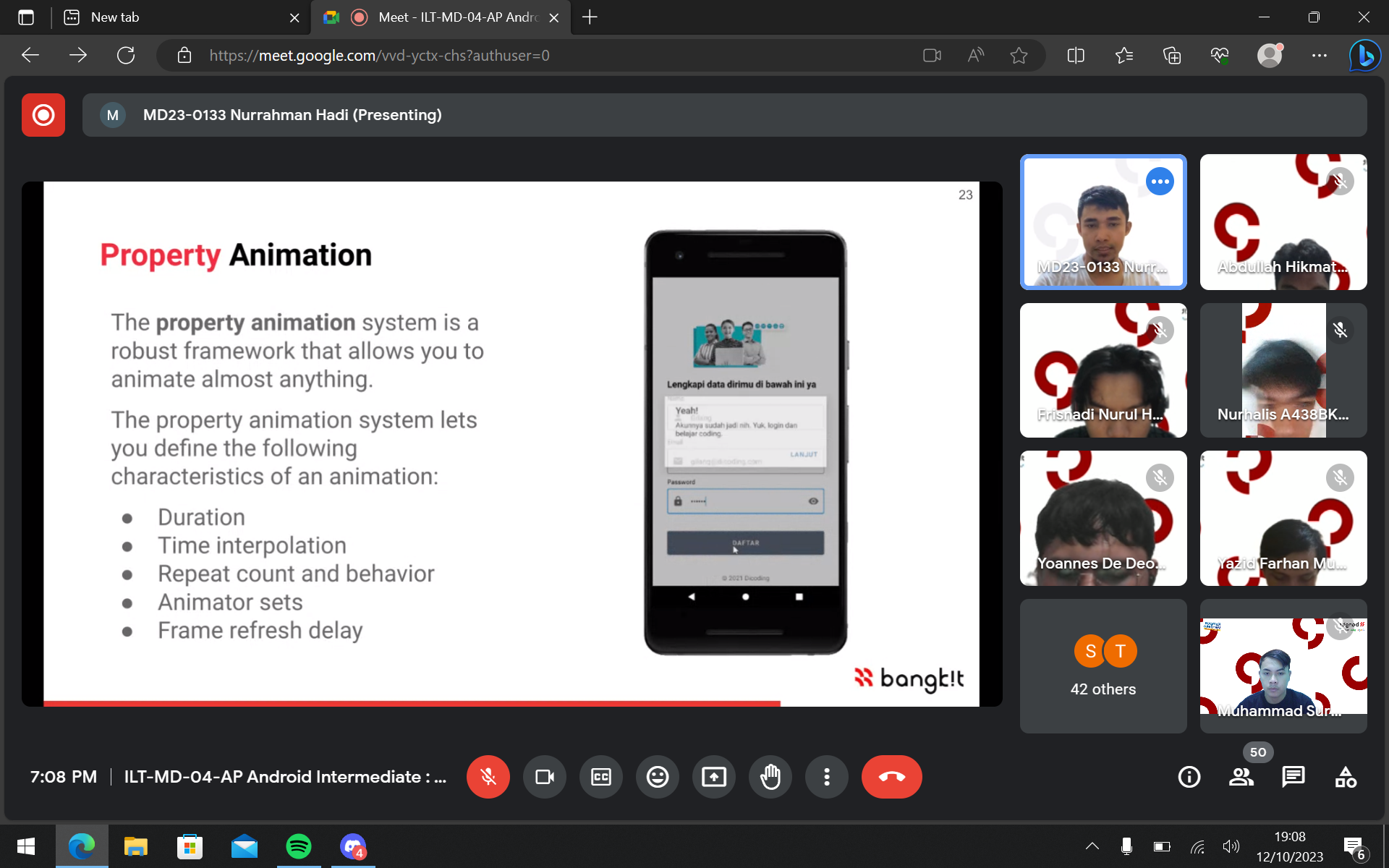The height and width of the screenshot is (868, 1389).
Task: Open the meeting details info icon
Action: 1189,777
